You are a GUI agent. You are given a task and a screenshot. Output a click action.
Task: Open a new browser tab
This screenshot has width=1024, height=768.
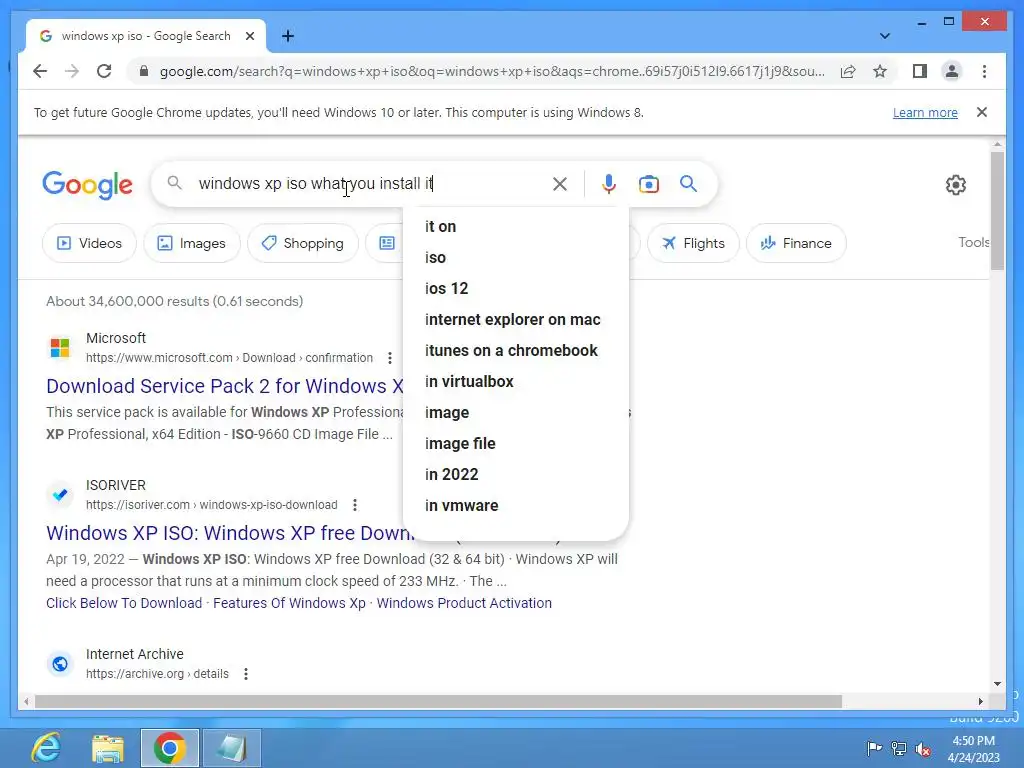288,36
